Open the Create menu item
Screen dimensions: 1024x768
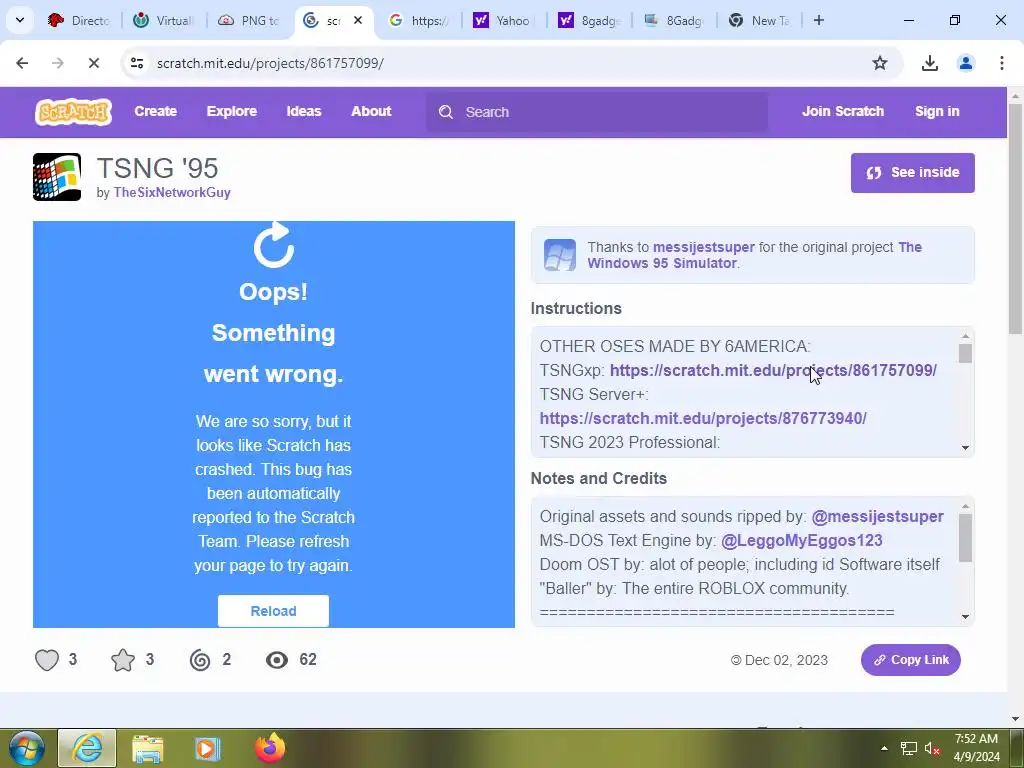pos(155,112)
